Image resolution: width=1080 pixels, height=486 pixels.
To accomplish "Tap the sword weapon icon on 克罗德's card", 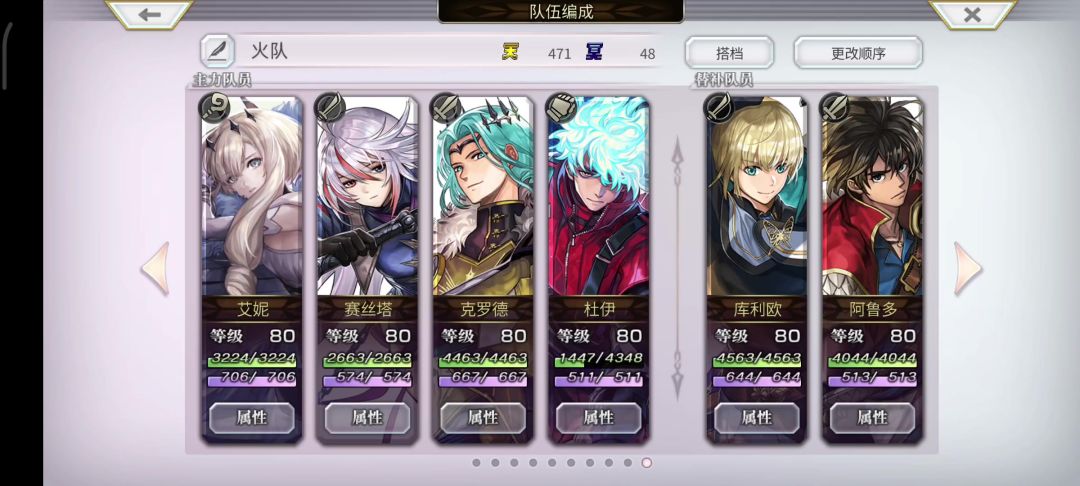I will [x=445, y=107].
